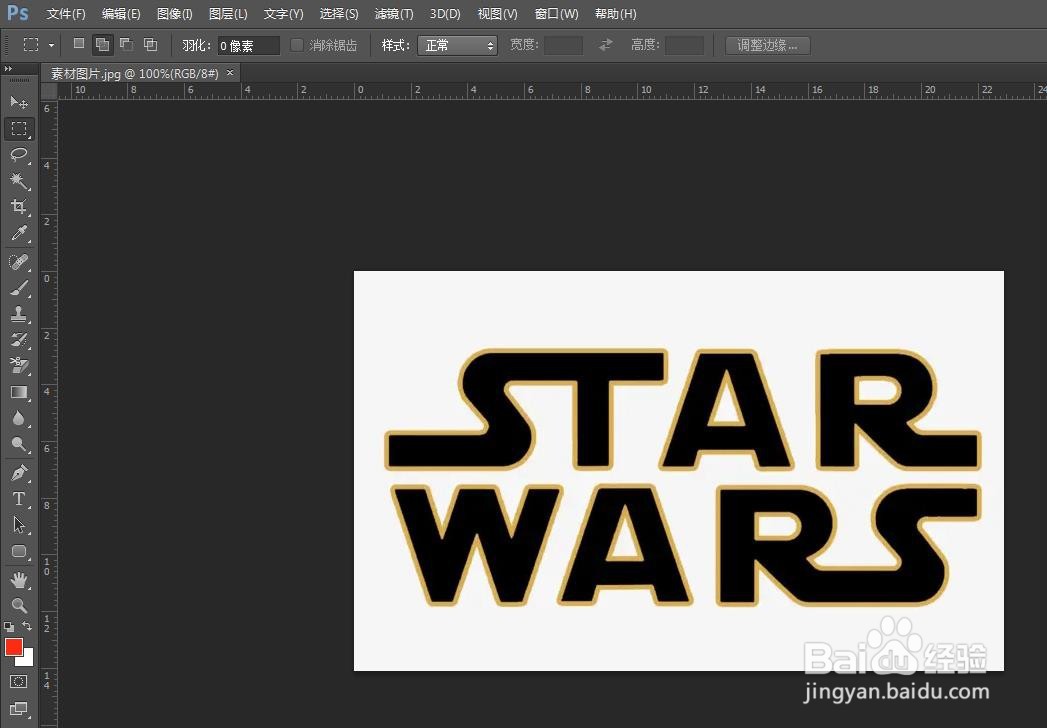Open the 图像(I) menu
Image resolution: width=1047 pixels, height=728 pixels.
(x=174, y=13)
